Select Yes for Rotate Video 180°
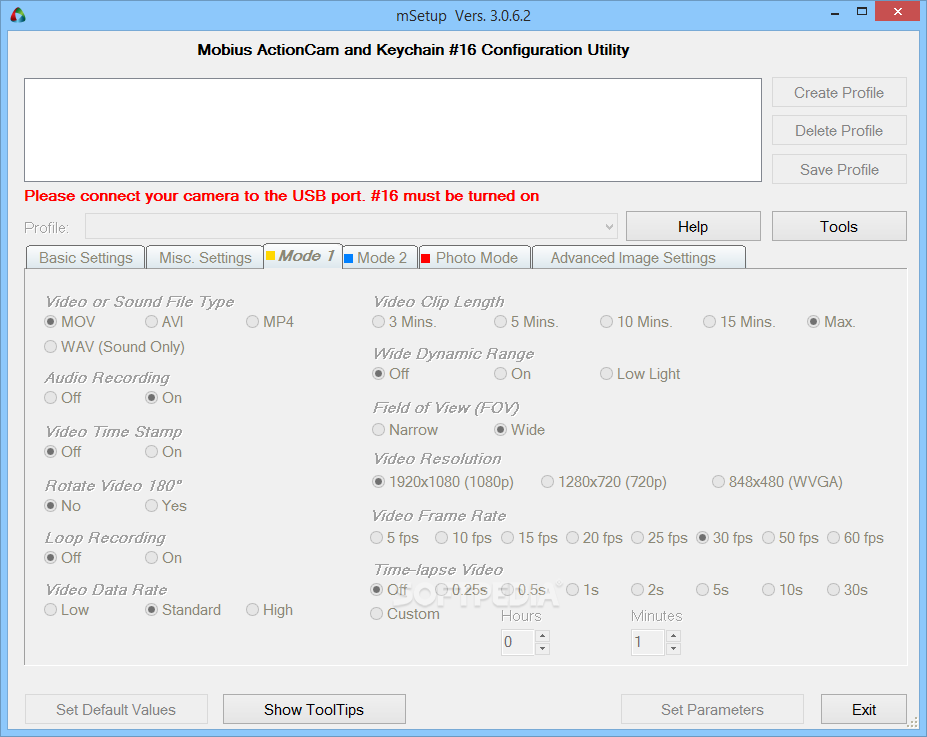The image size is (927, 737). 166,506
